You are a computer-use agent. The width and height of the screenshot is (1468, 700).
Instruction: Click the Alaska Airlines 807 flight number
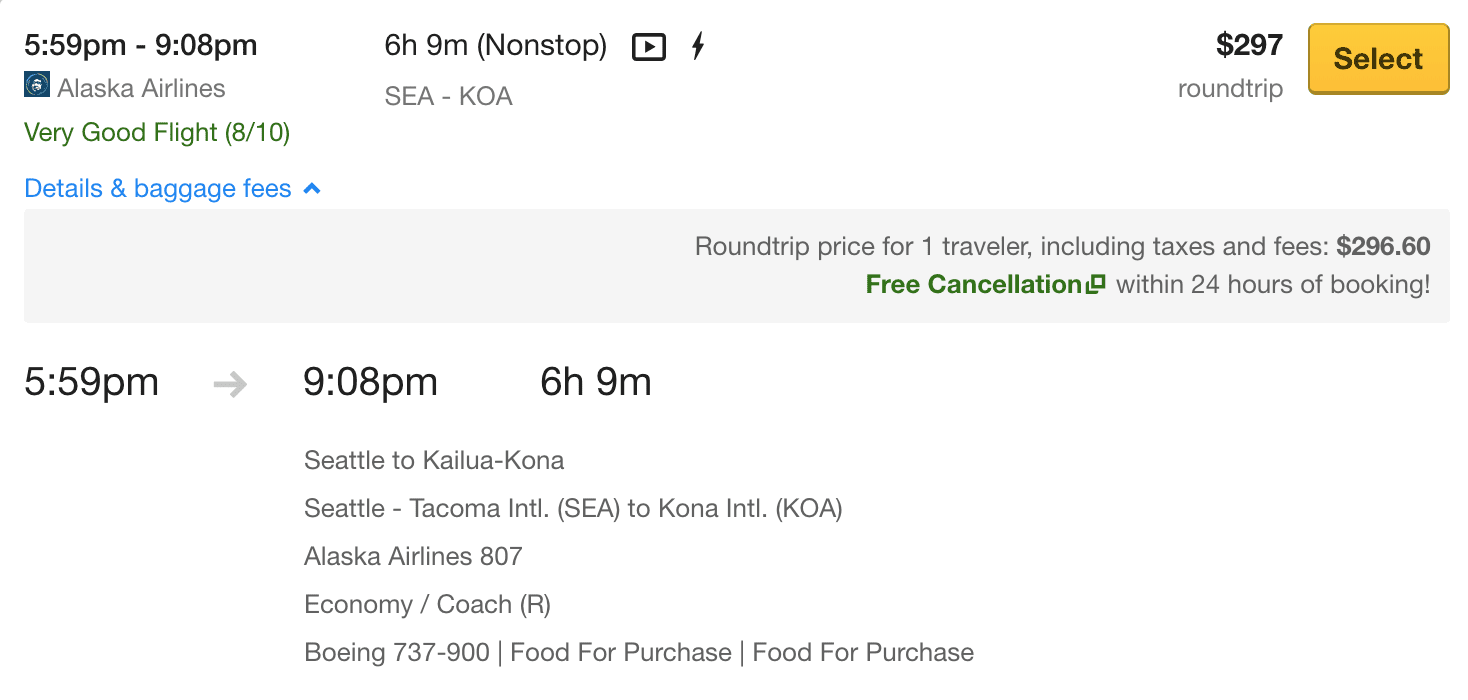[x=413, y=556]
